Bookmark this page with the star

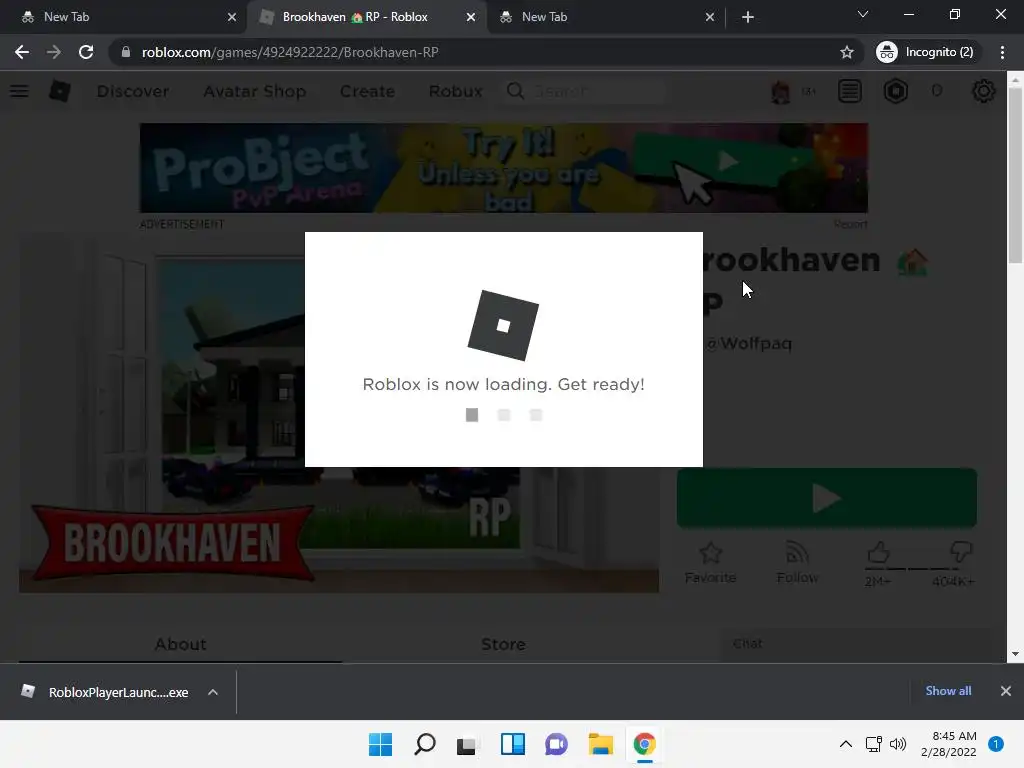(847, 52)
